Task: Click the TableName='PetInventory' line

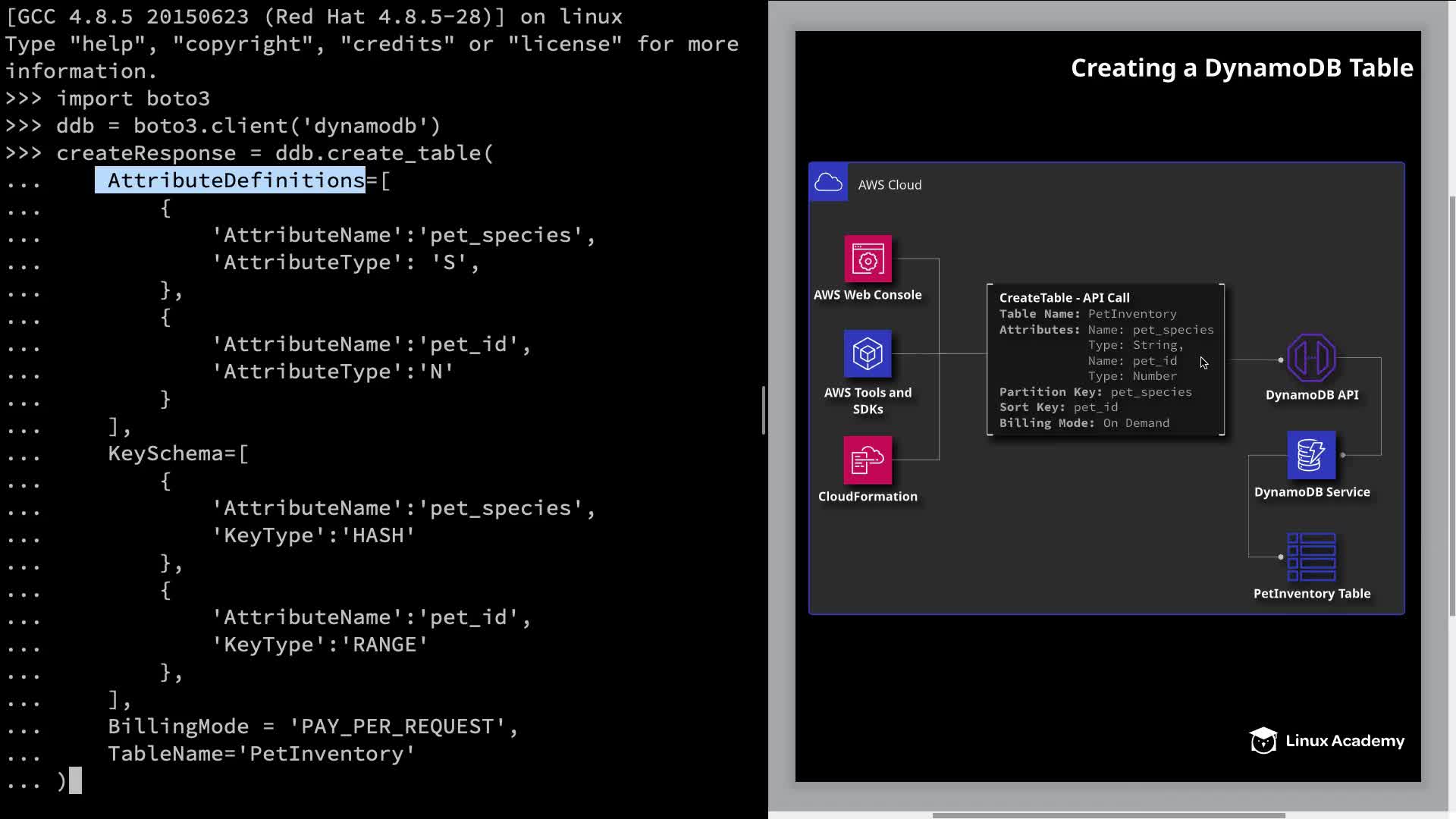Action: (x=261, y=754)
